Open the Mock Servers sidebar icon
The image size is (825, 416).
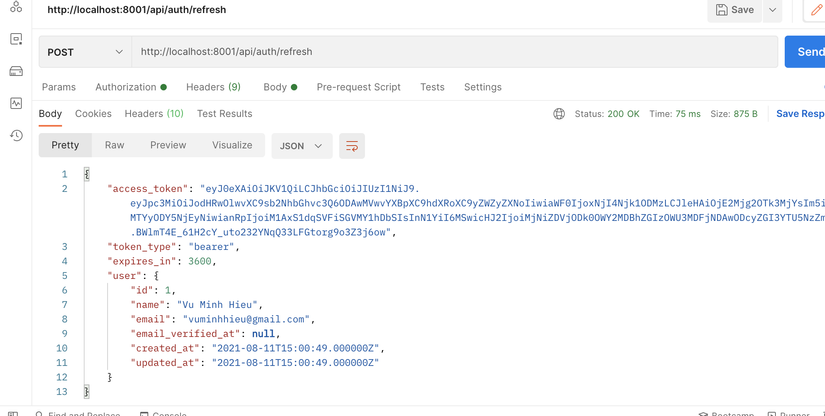pyautogui.click(x=16, y=71)
